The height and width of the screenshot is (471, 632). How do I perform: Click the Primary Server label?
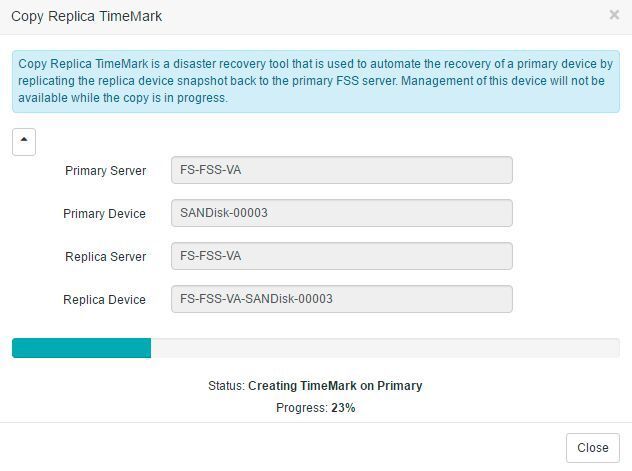(105, 171)
